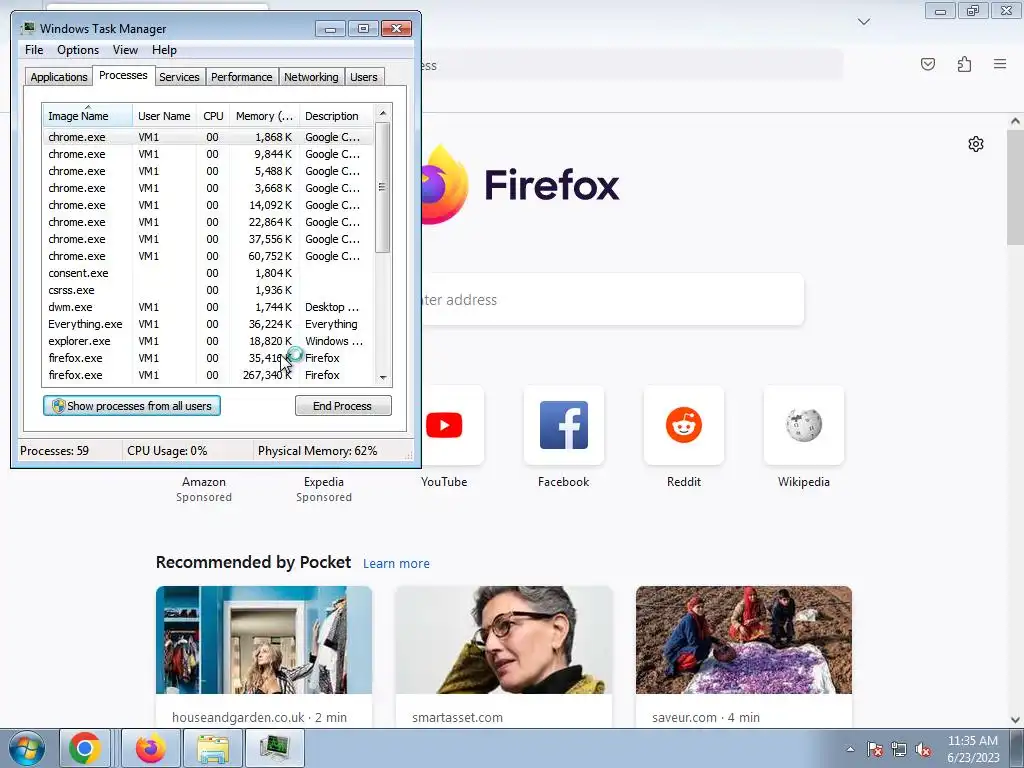1024x768 pixels.
Task: Click taskbar clock showing 11:35 AM
Action: click(x=973, y=749)
